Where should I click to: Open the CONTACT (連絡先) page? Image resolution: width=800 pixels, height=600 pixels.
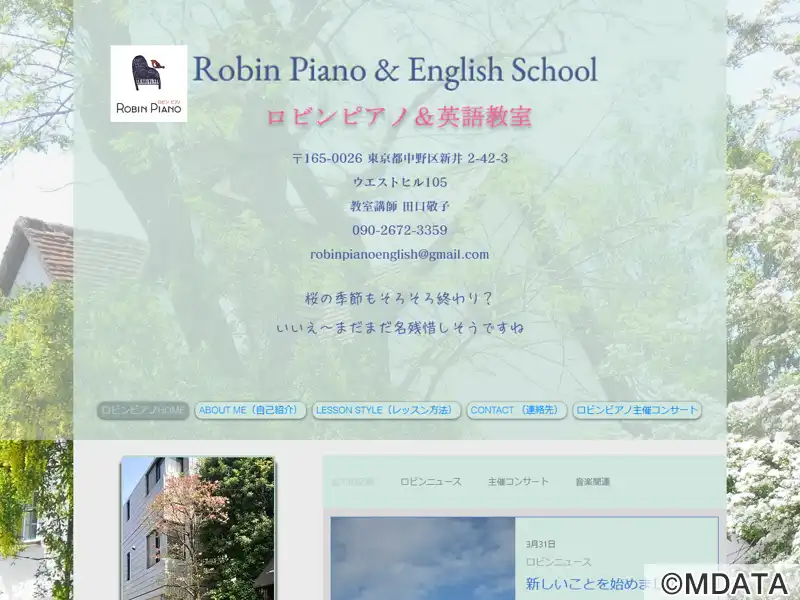(x=516, y=410)
